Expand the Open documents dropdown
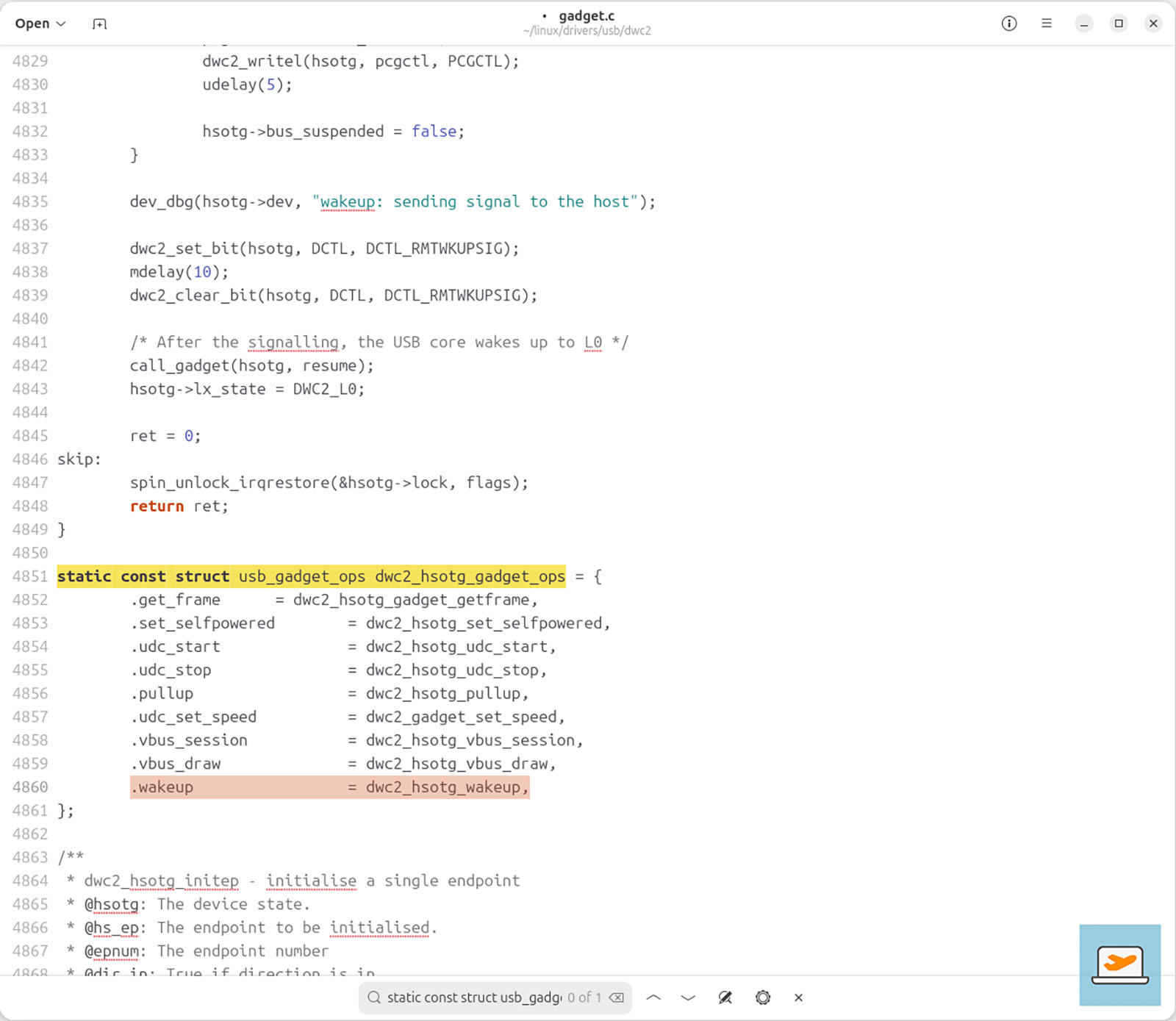The image size is (1176, 1021). [40, 24]
